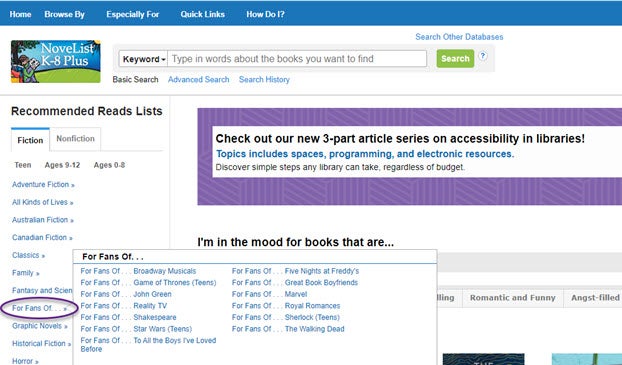
Task: Click the accessibility article series headline
Action: click(400, 138)
